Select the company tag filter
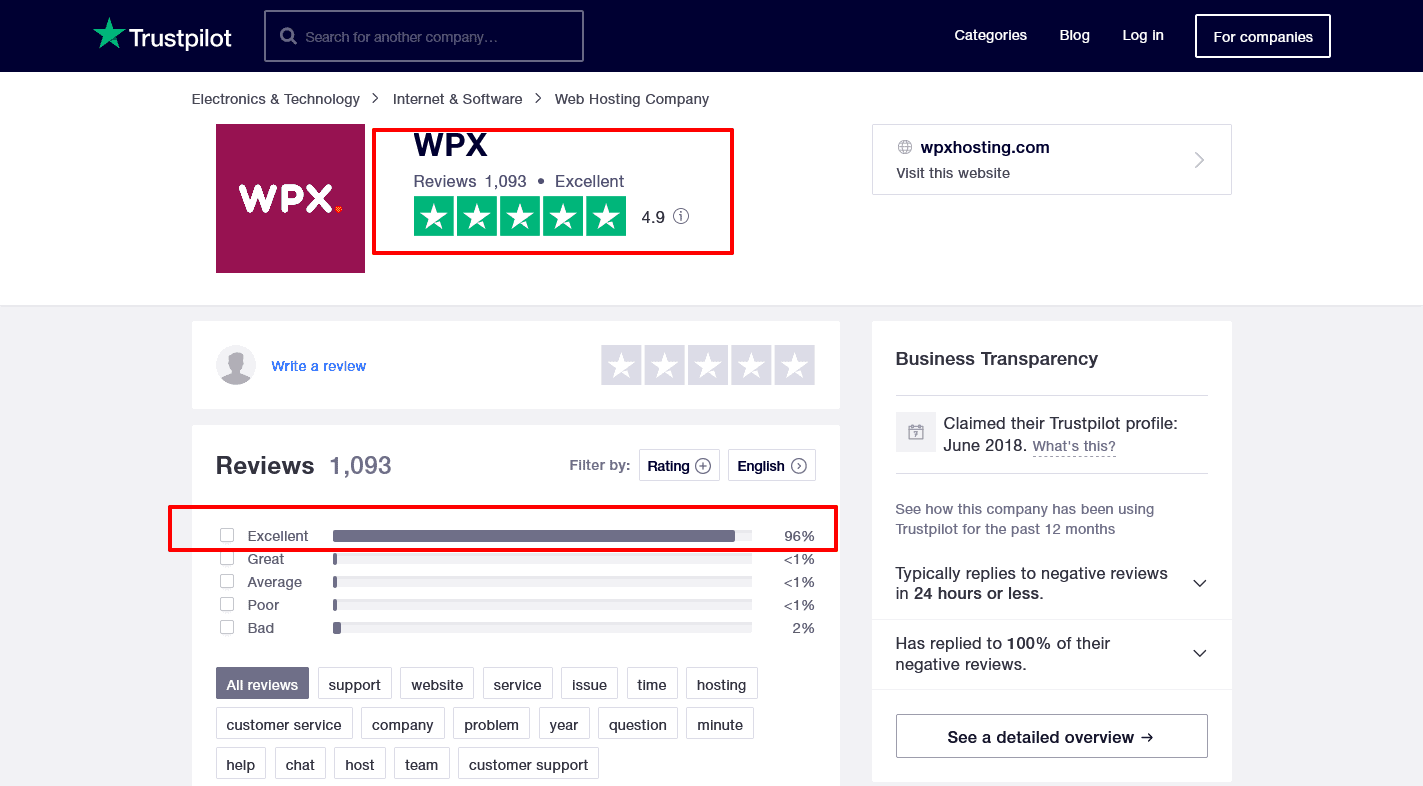1423x786 pixels. coord(403,724)
